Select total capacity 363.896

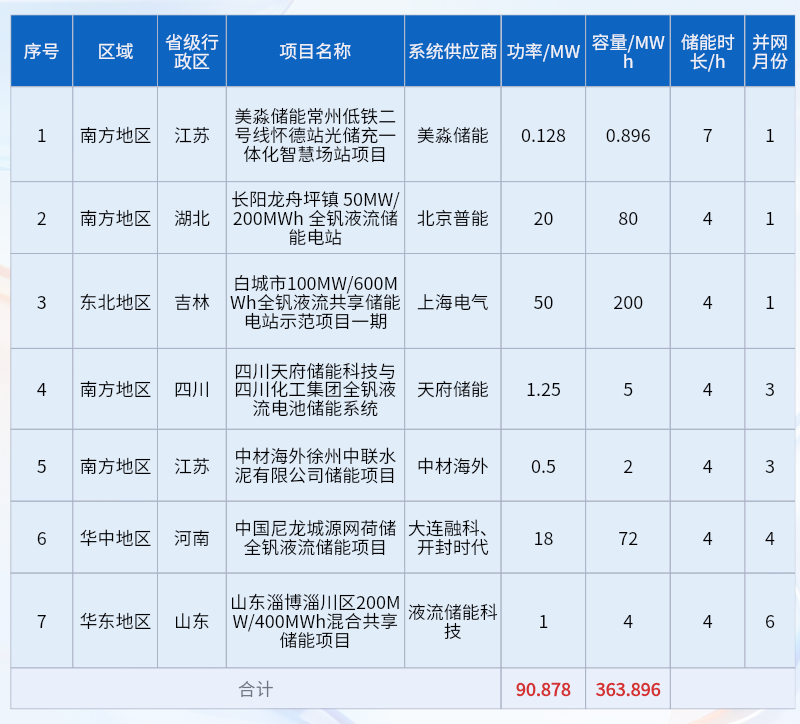tap(628, 689)
